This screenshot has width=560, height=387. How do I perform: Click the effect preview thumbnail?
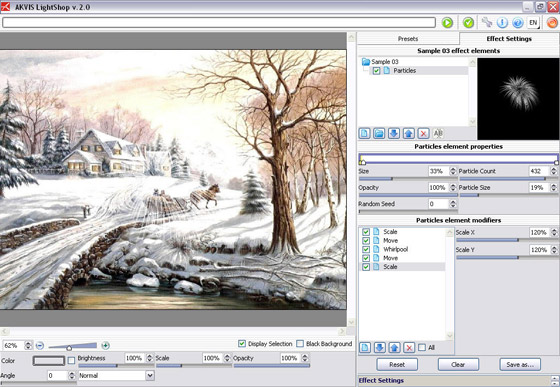518,99
